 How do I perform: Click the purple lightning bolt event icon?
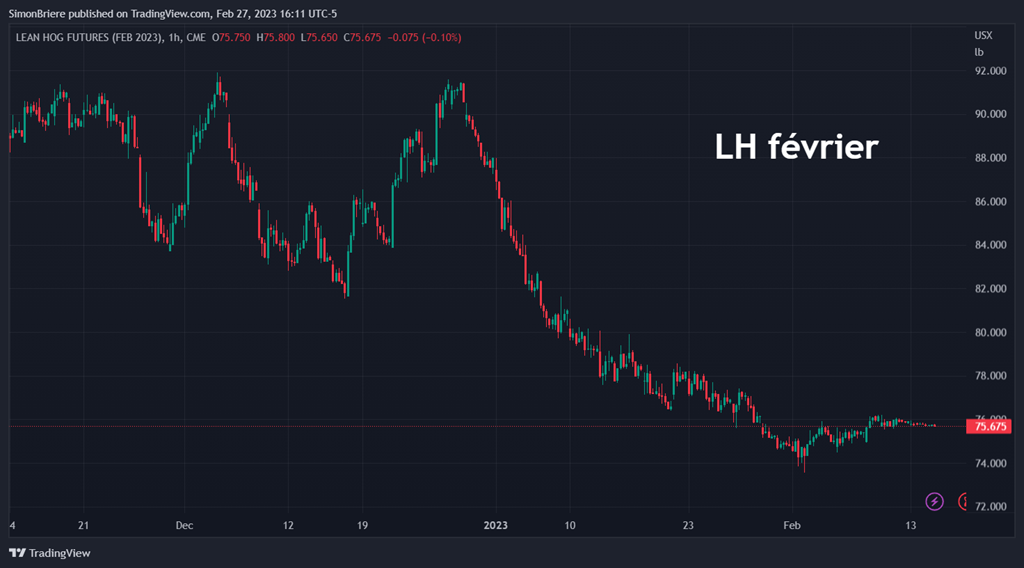934,501
